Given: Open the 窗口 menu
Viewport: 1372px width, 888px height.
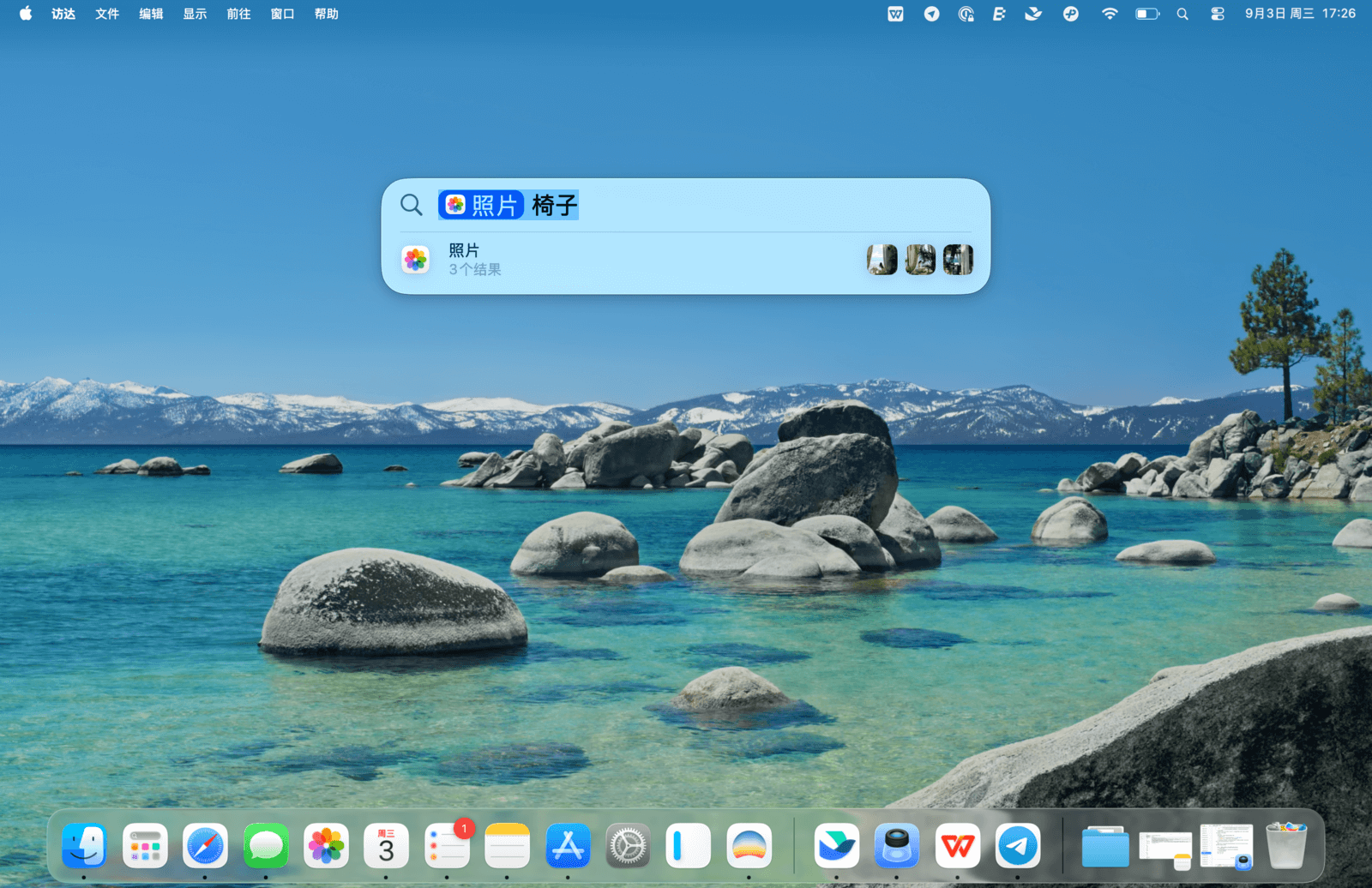Looking at the screenshot, I should (x=282, y=14).
